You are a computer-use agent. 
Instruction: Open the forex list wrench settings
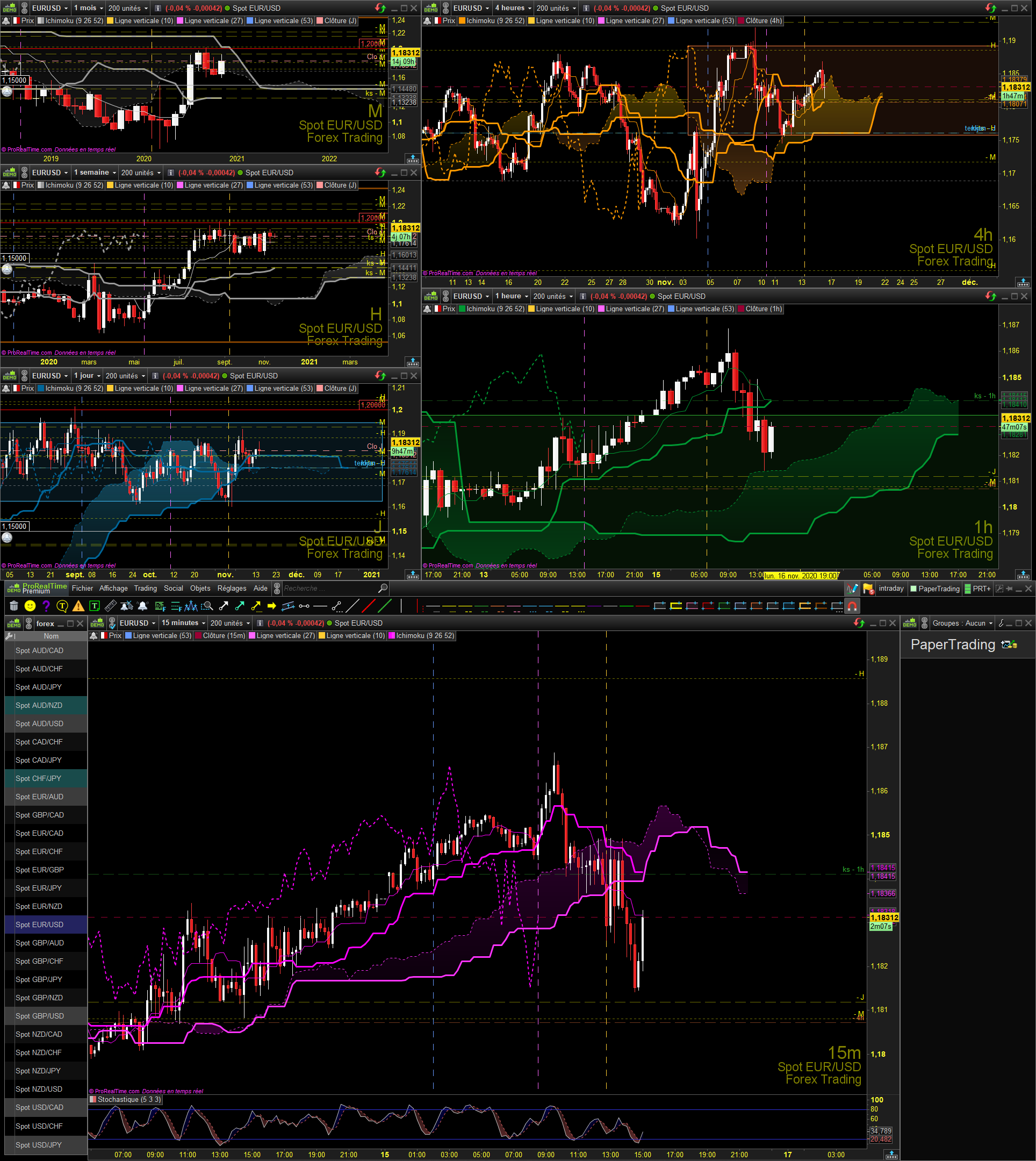(10, 636)
